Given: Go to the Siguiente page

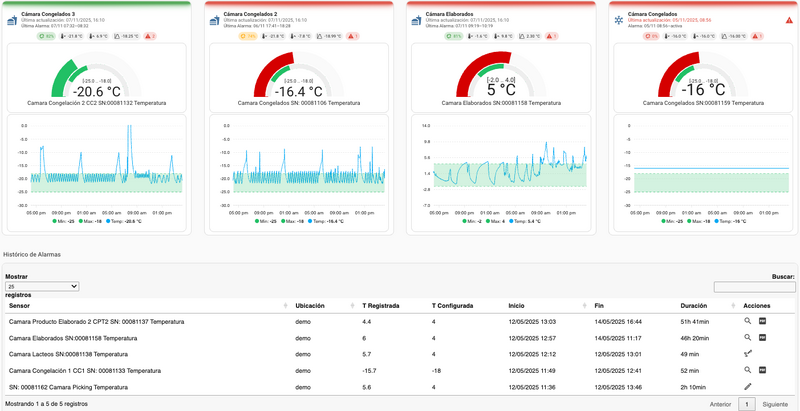Looking at the screenshot, I should click(x=775, y=404).
